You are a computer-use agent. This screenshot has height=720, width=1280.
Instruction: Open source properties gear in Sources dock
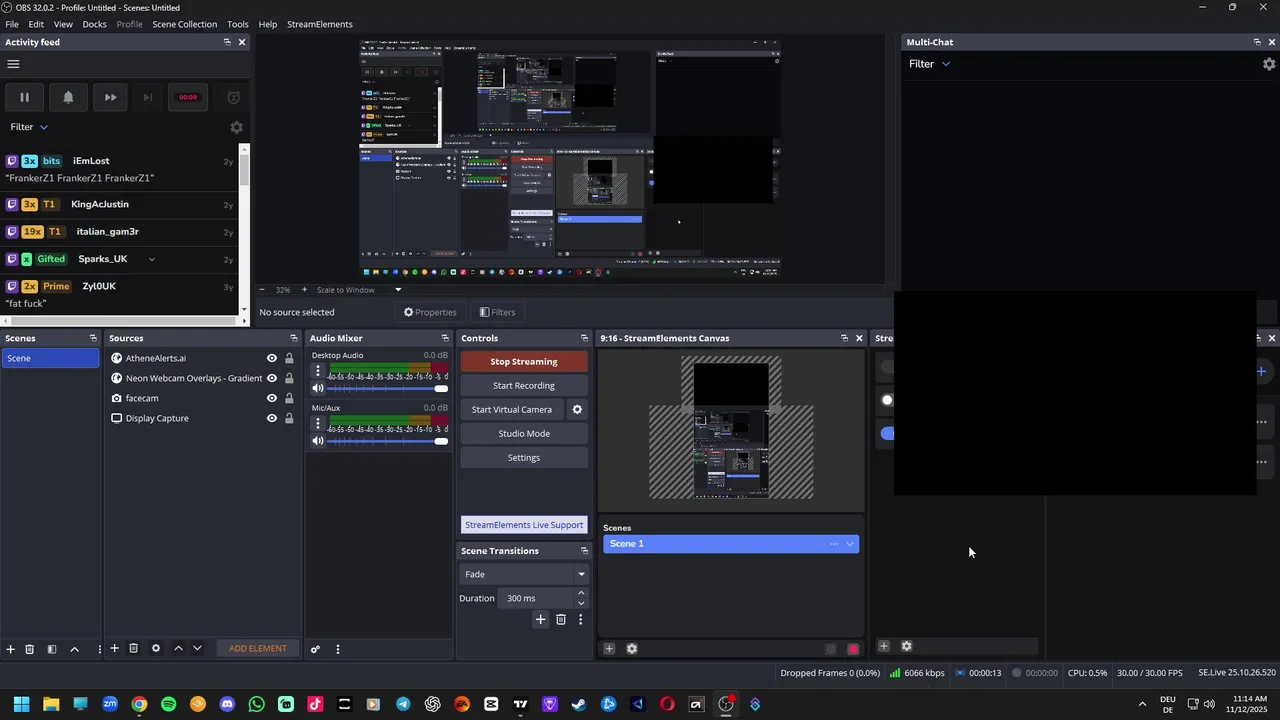(x=156, y=648)
